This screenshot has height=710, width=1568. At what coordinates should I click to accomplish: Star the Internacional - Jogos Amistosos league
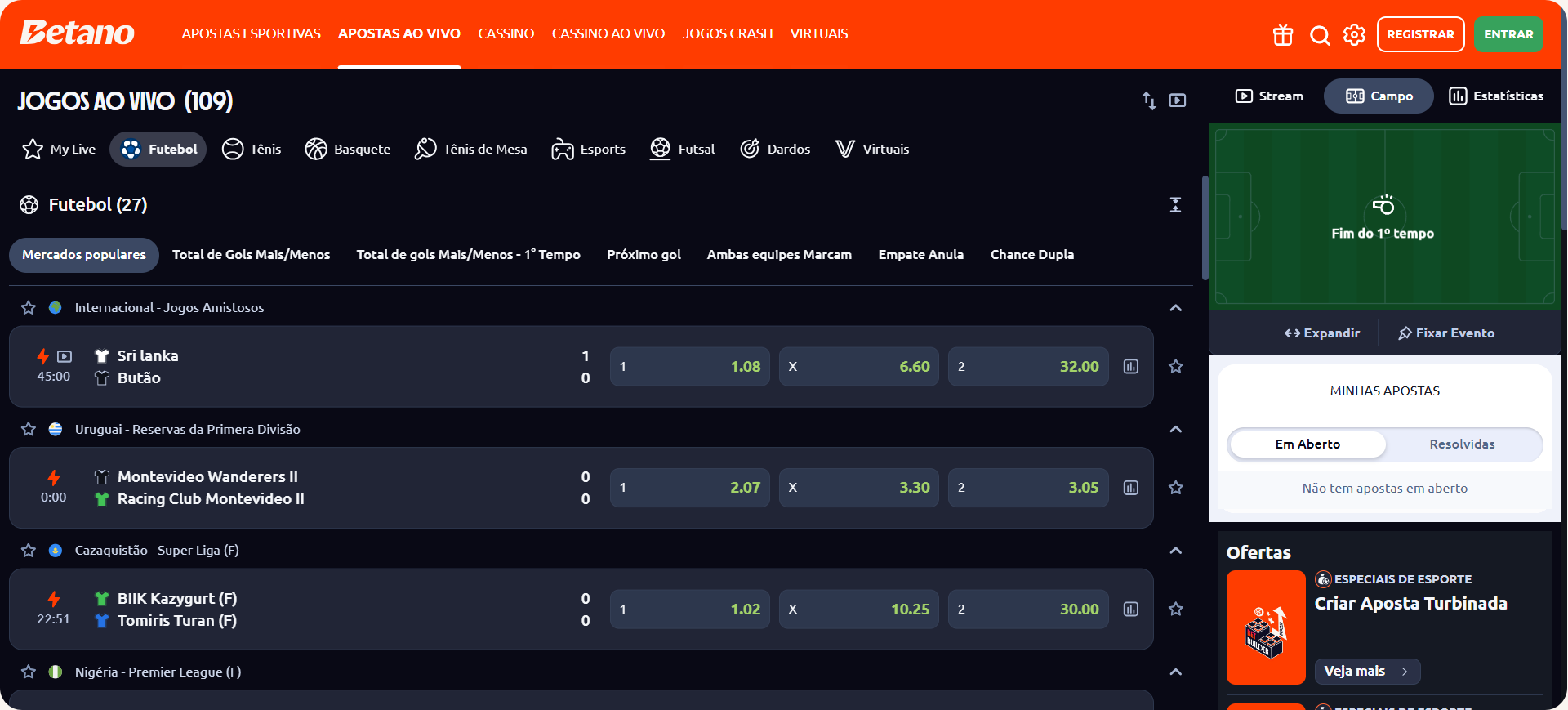click(29, 307)
